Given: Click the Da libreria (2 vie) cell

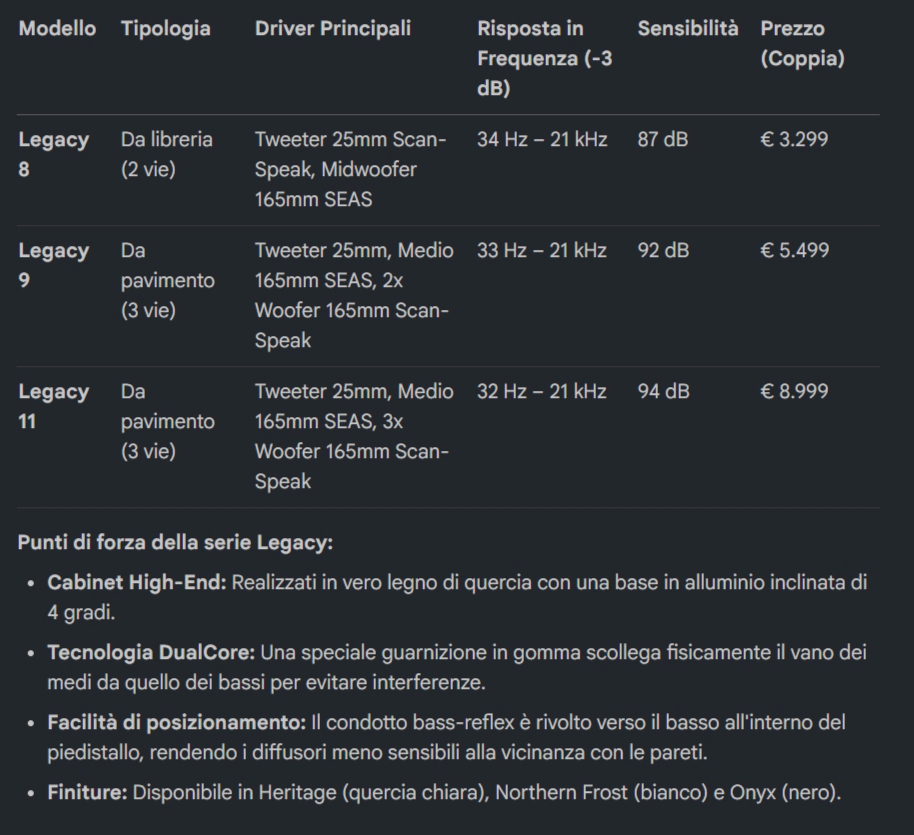Looking at the screenshot, I should click(x=167, y=155).
